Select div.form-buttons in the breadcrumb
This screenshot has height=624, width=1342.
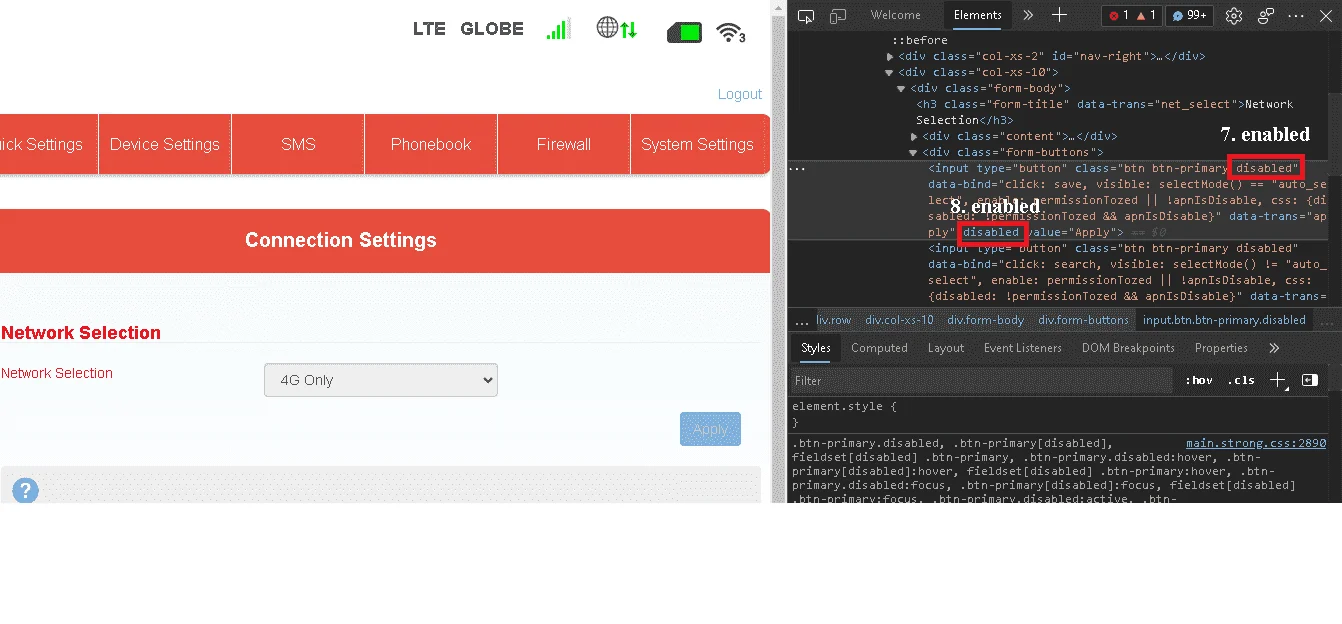(x=1083, y=320)
